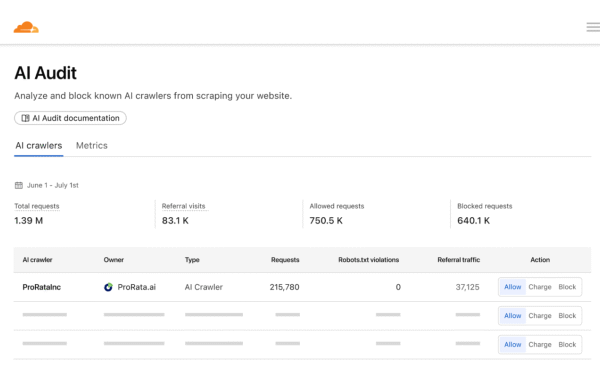Click the ProRata.ai owner logo icon

click(x=108, y=287)
